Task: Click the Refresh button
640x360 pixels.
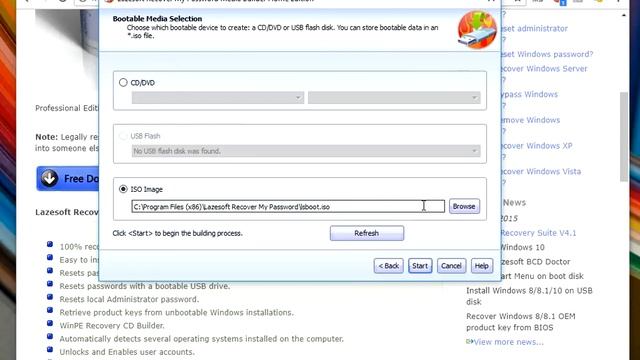Action: click(367, 233)
